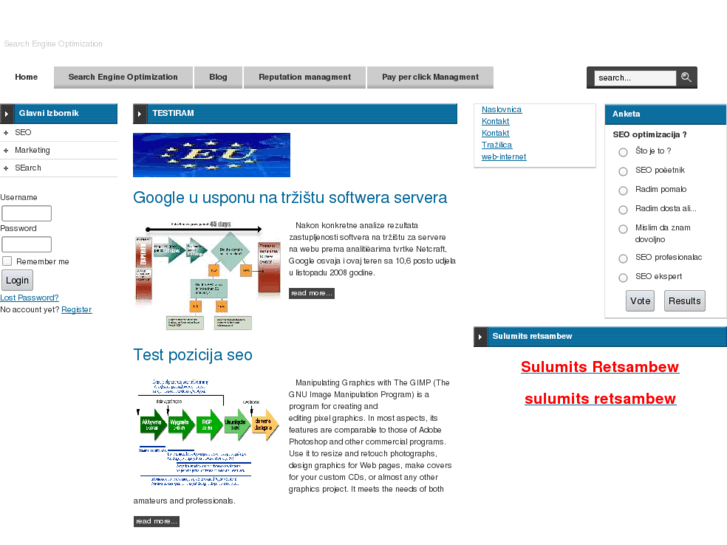Focus the search text box
The image size is (727, 545).
pyautogui.click(x=635, y=78)
